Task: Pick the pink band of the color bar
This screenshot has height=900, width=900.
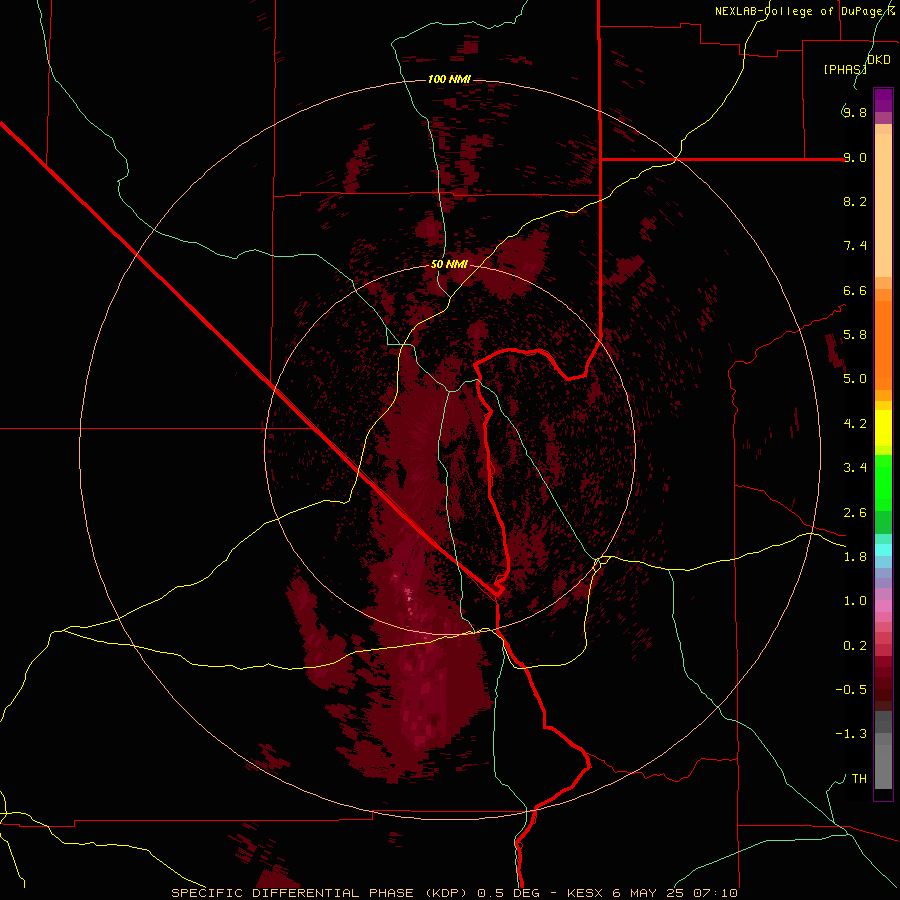Action: (x=883, y=606)
